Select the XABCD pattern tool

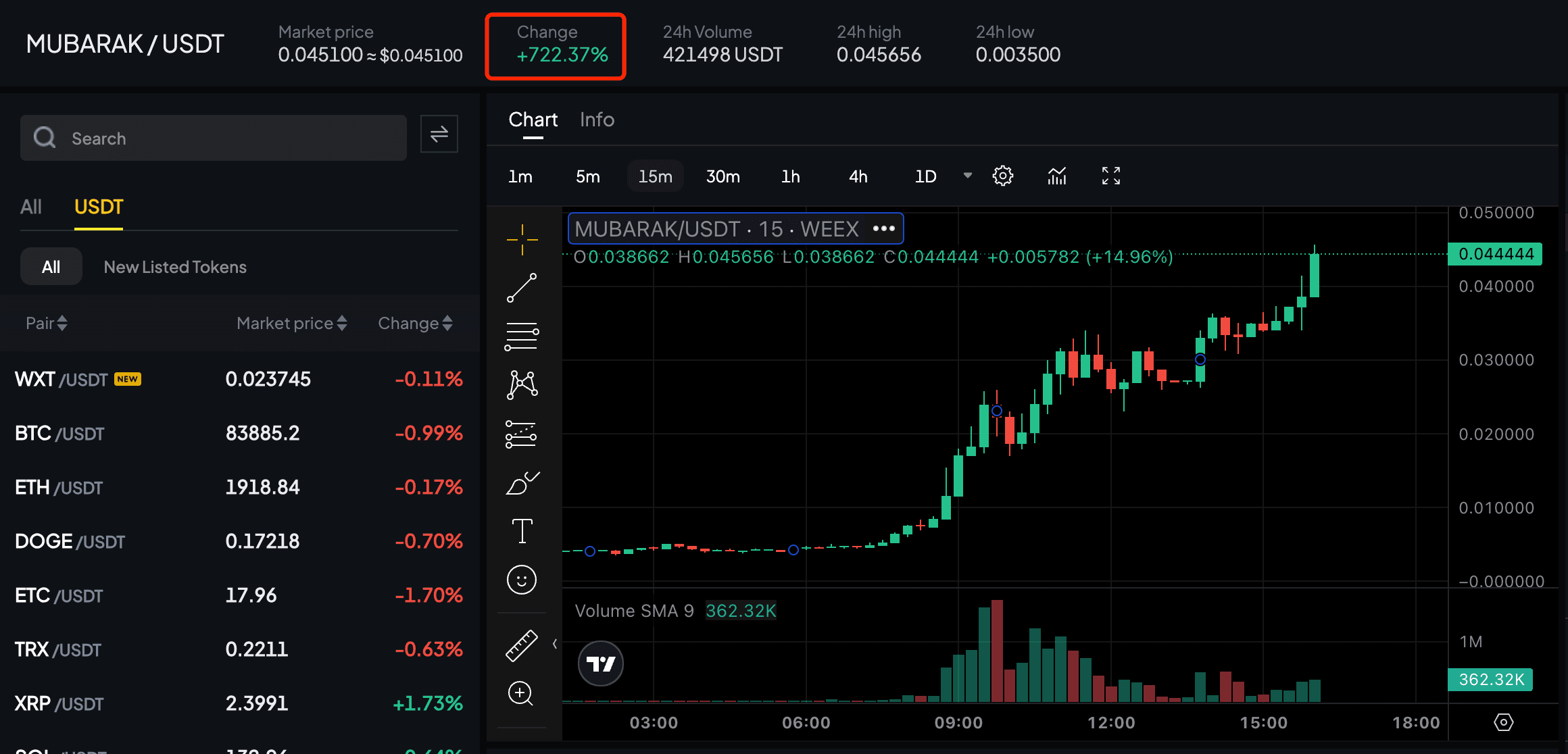point(521,385)
